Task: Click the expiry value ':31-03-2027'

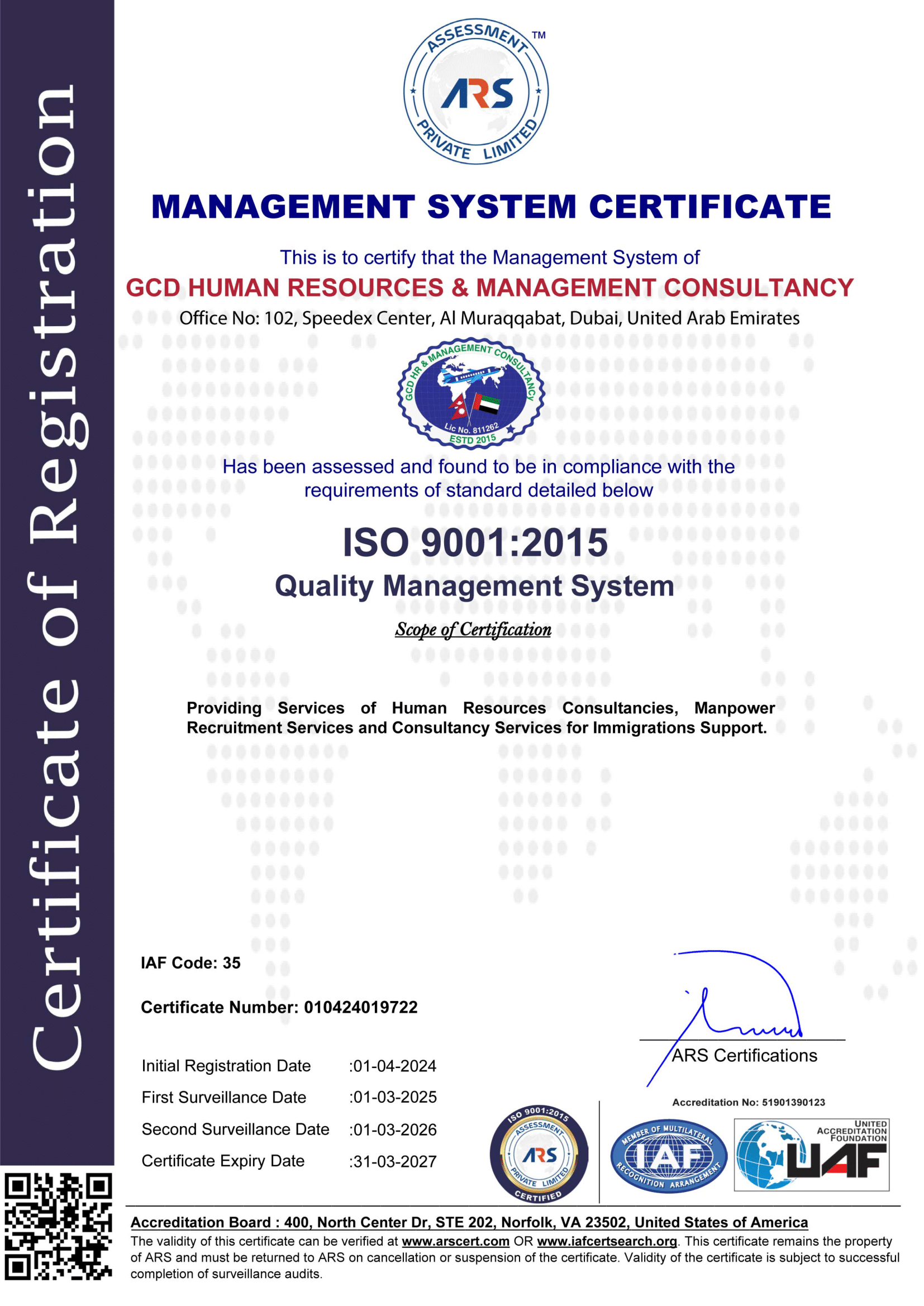Action: (x=393, y=1161)
